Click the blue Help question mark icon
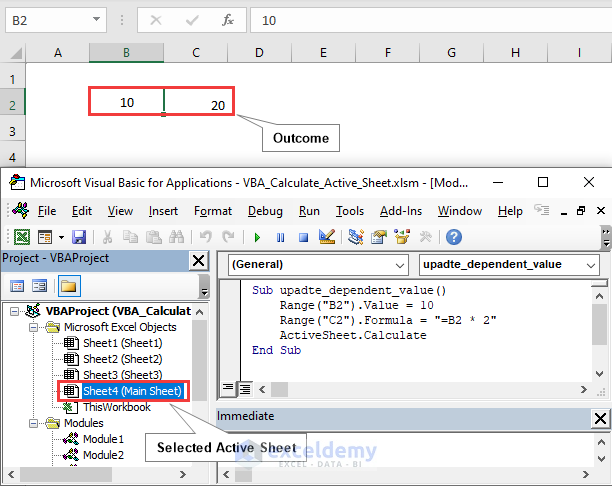 454,237
